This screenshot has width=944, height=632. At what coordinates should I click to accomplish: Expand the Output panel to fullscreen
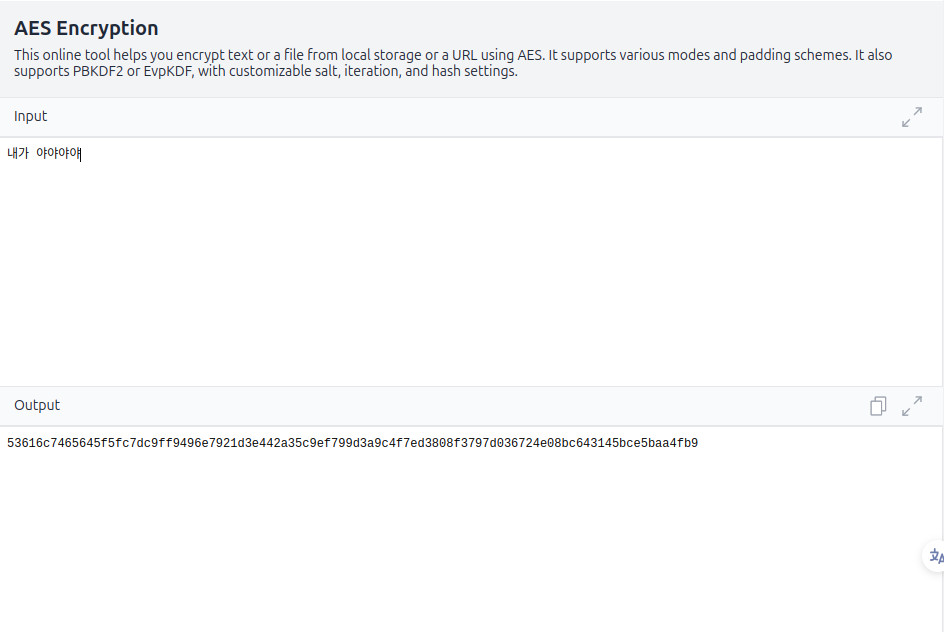pyautogui.click(x=911, y=406)
